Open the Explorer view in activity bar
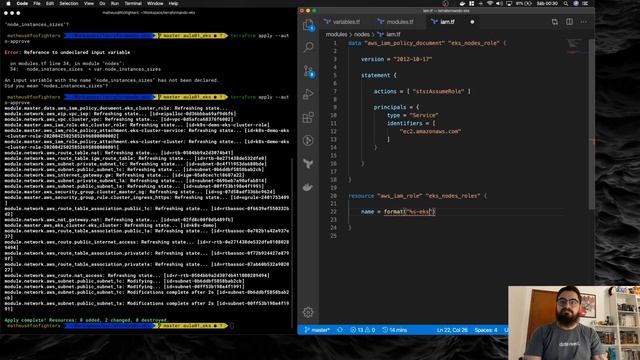This screenshot has height=360, width=640. 308,25
